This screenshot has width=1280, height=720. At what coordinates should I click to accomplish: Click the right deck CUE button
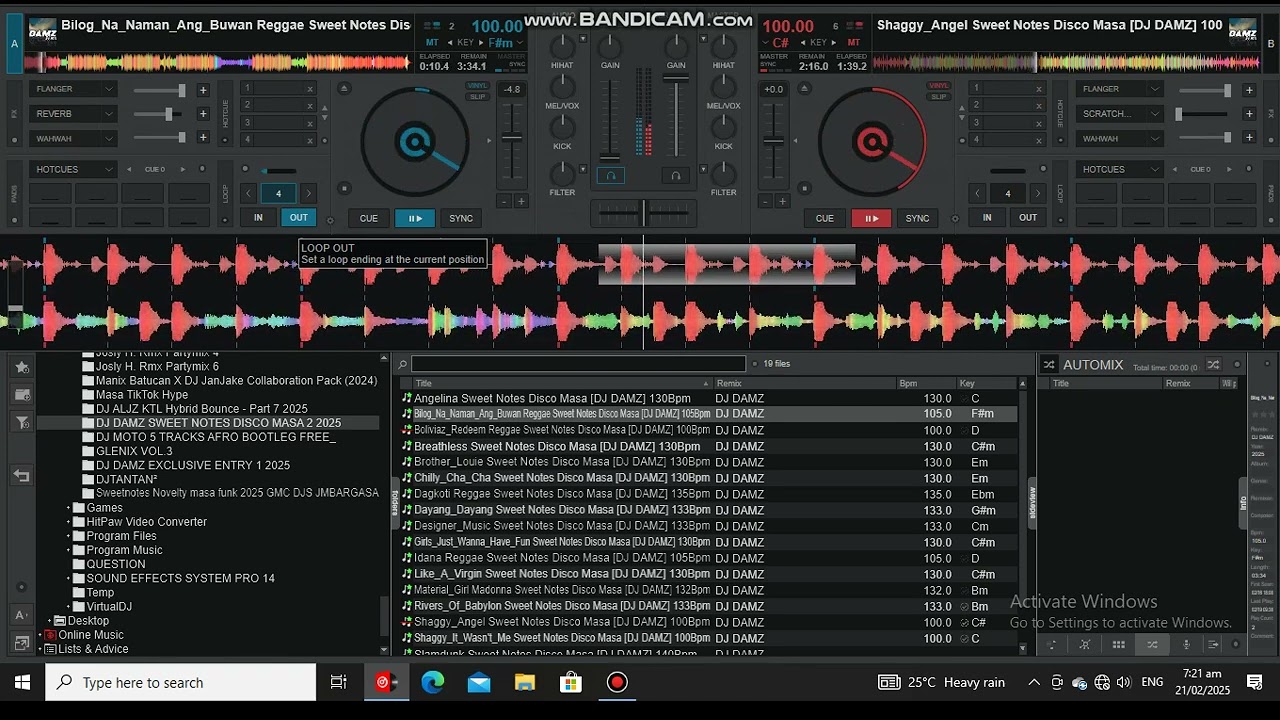pyautogui.click(x=825, y=218)
